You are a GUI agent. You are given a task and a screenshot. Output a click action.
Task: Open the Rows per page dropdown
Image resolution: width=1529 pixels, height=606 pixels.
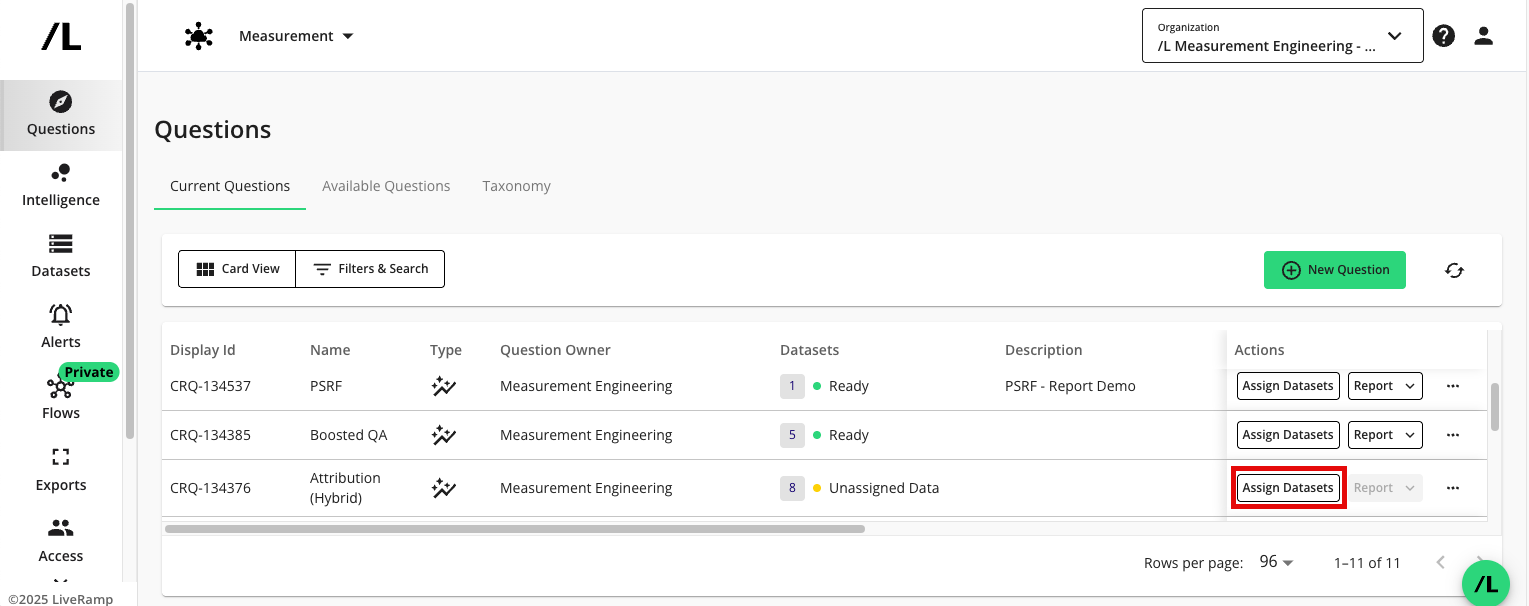pyautogui.click(x=1276, y=563)
